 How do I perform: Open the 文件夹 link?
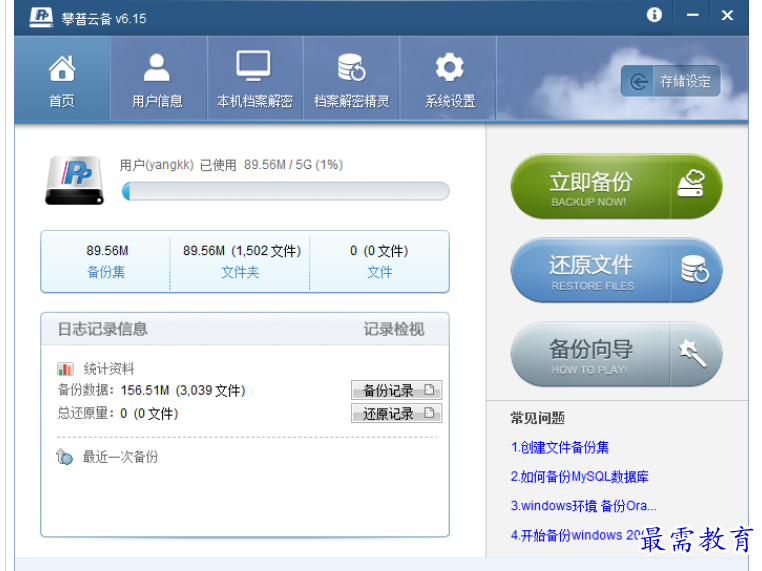[x=240, y=272]
